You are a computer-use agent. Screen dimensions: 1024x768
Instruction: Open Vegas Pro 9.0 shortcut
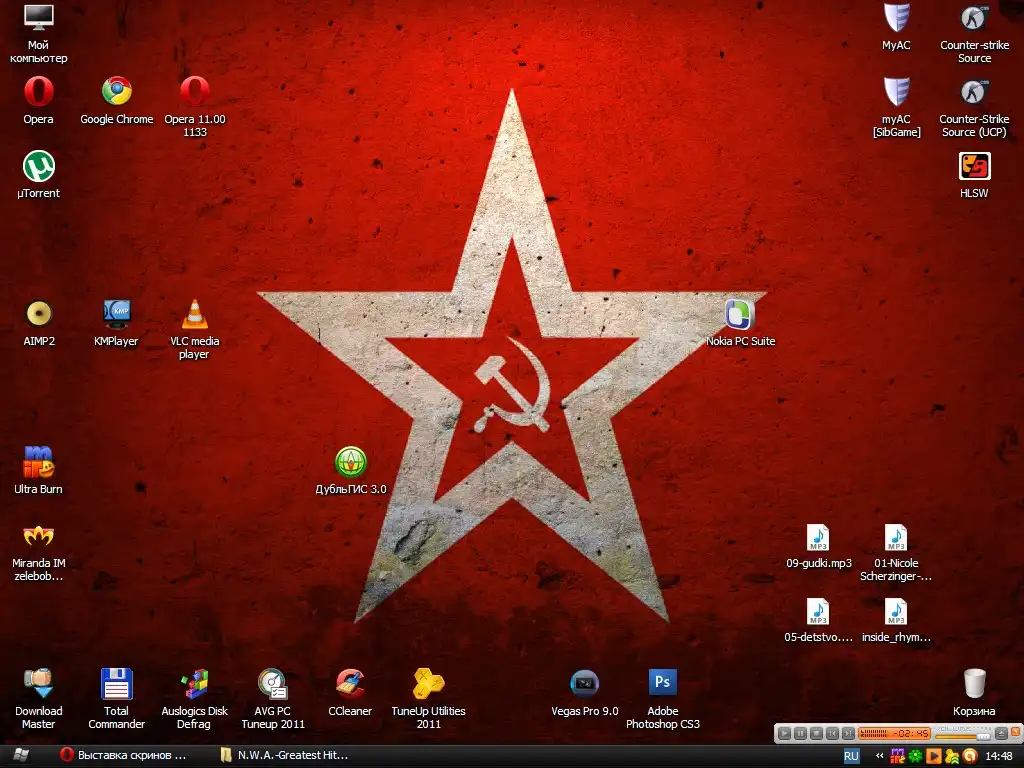pyautogui.click(x=584, y=683)
